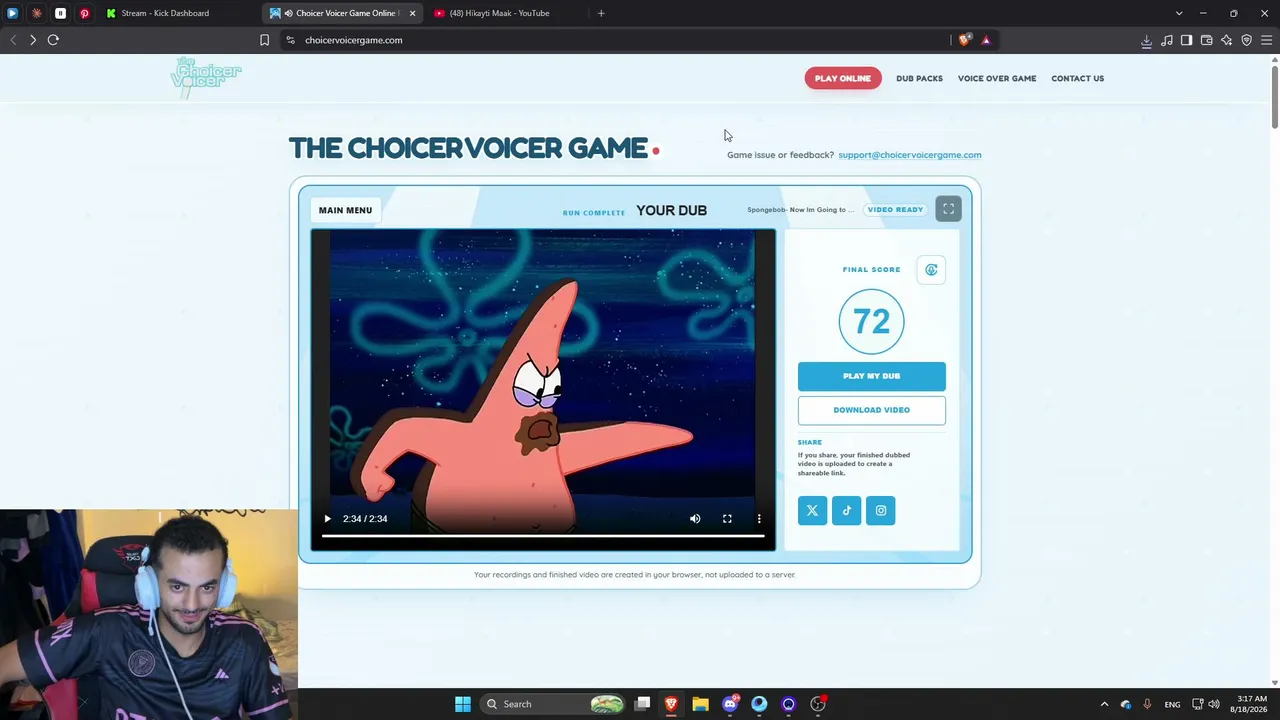Open the Brave VPN shield icon
Viewport: 1280px width, 720px height.
[x=1246, y=40]
